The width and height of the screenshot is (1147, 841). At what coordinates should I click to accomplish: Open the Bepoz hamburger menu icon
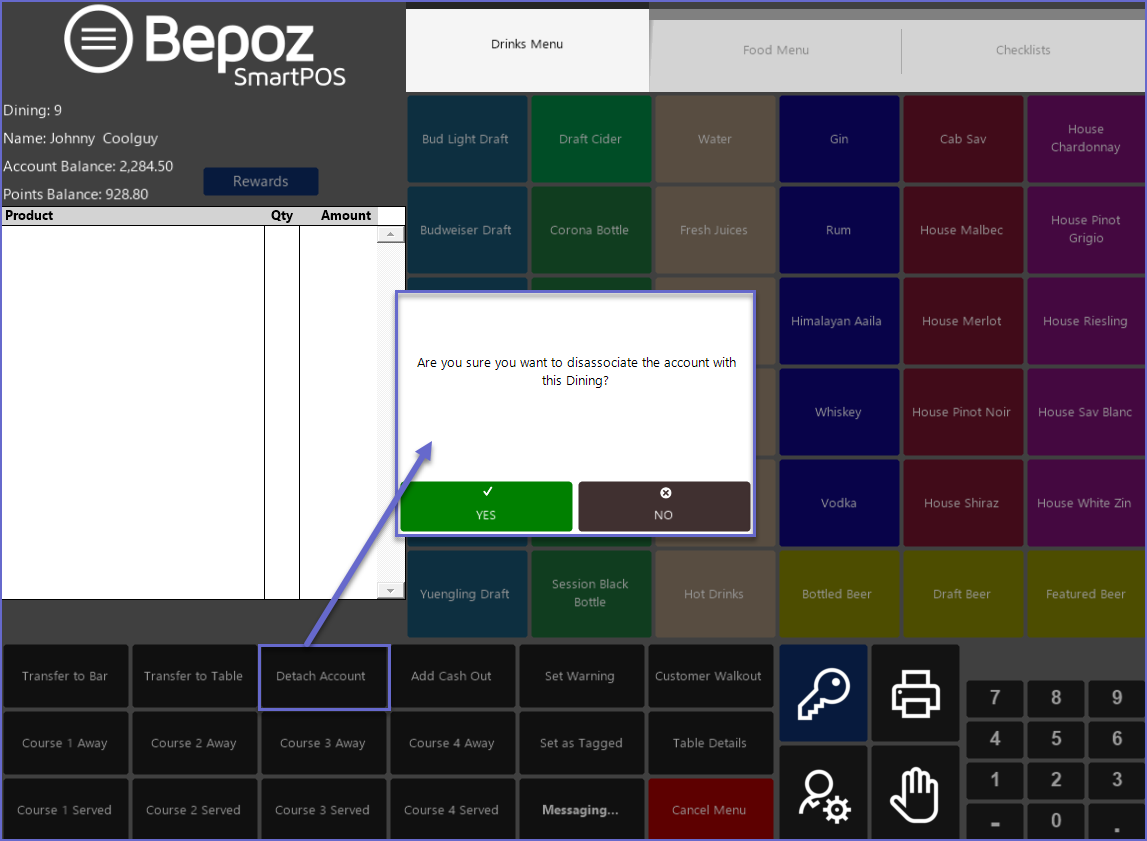point(98,40)
